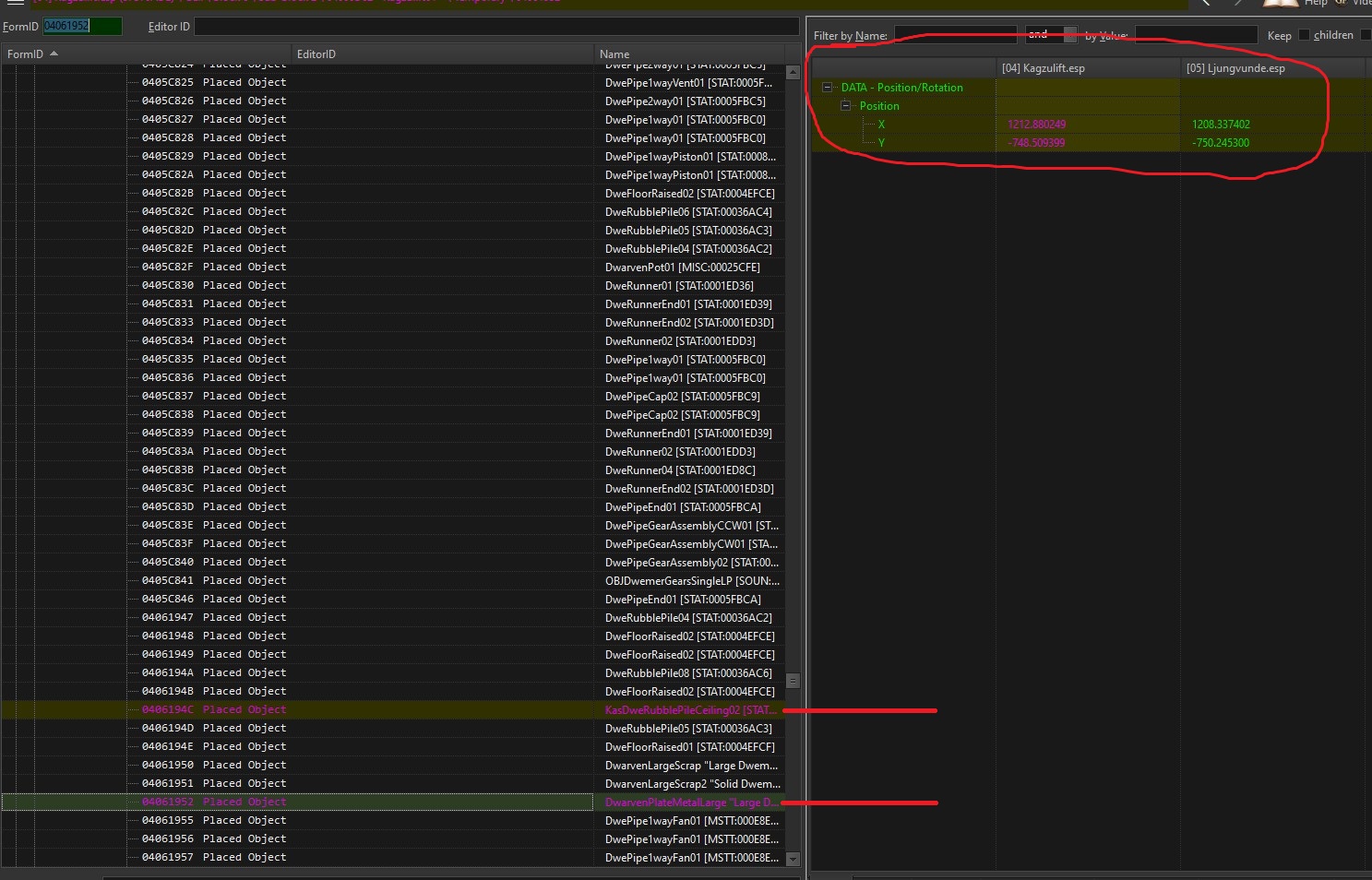
Task: Select placed object record 0406194D
Action: (394, 728)
